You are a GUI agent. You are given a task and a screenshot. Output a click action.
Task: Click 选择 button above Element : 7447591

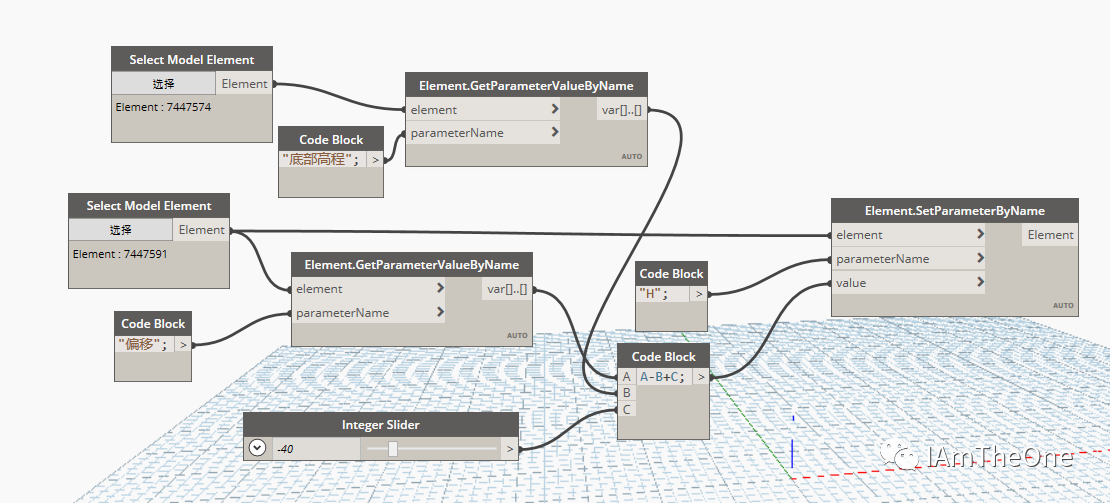[120, 230]
